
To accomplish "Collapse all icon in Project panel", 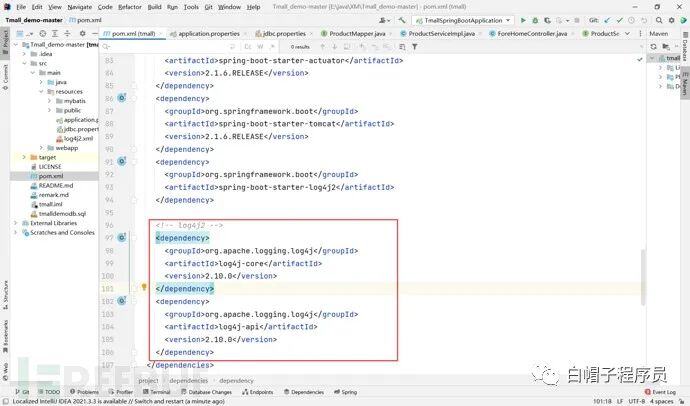I will point(67,33).
